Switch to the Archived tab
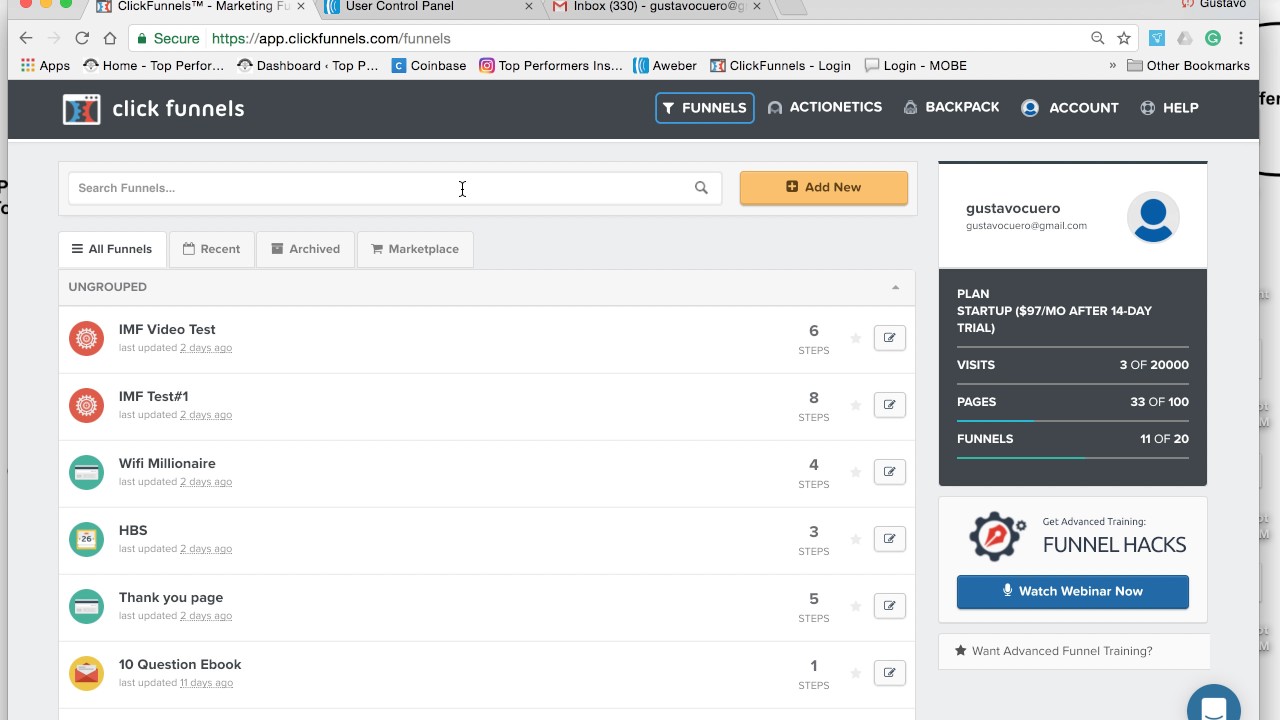 [305, 249]
